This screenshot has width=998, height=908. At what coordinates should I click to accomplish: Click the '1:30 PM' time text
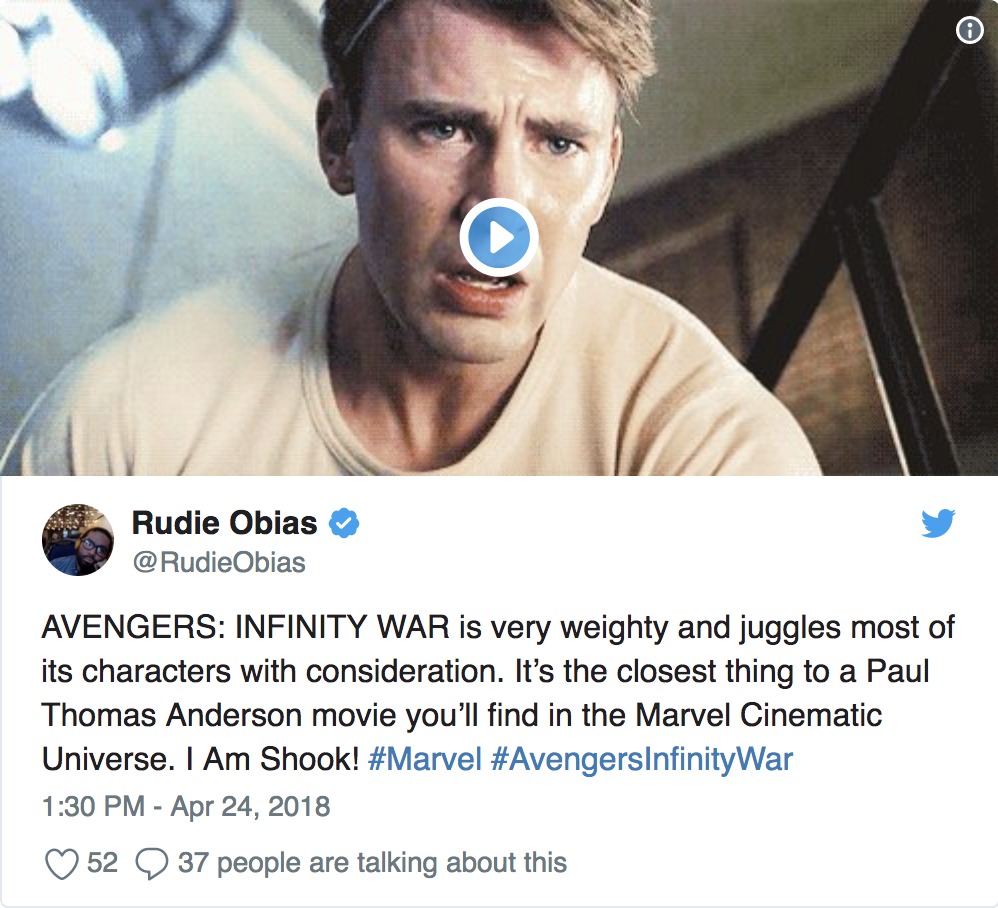click(93, 806)
